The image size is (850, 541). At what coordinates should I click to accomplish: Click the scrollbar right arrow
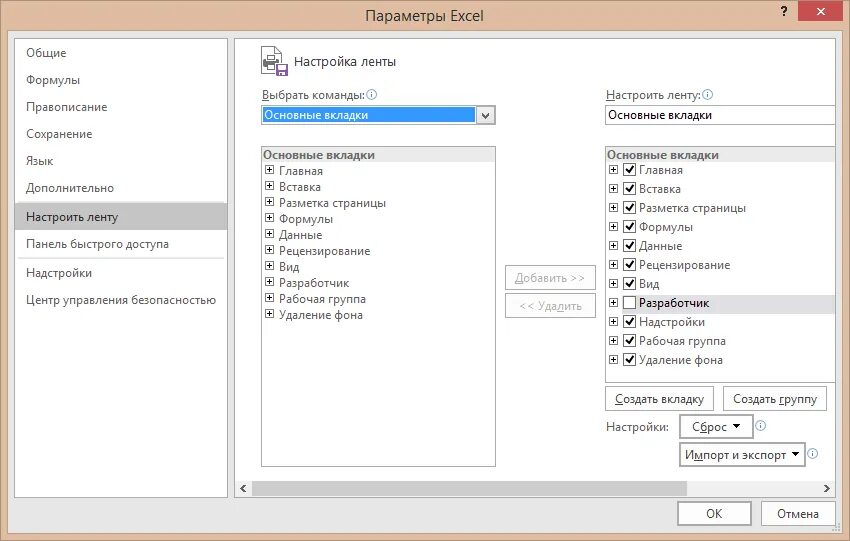pyautogui.click(x=826, y=488)
